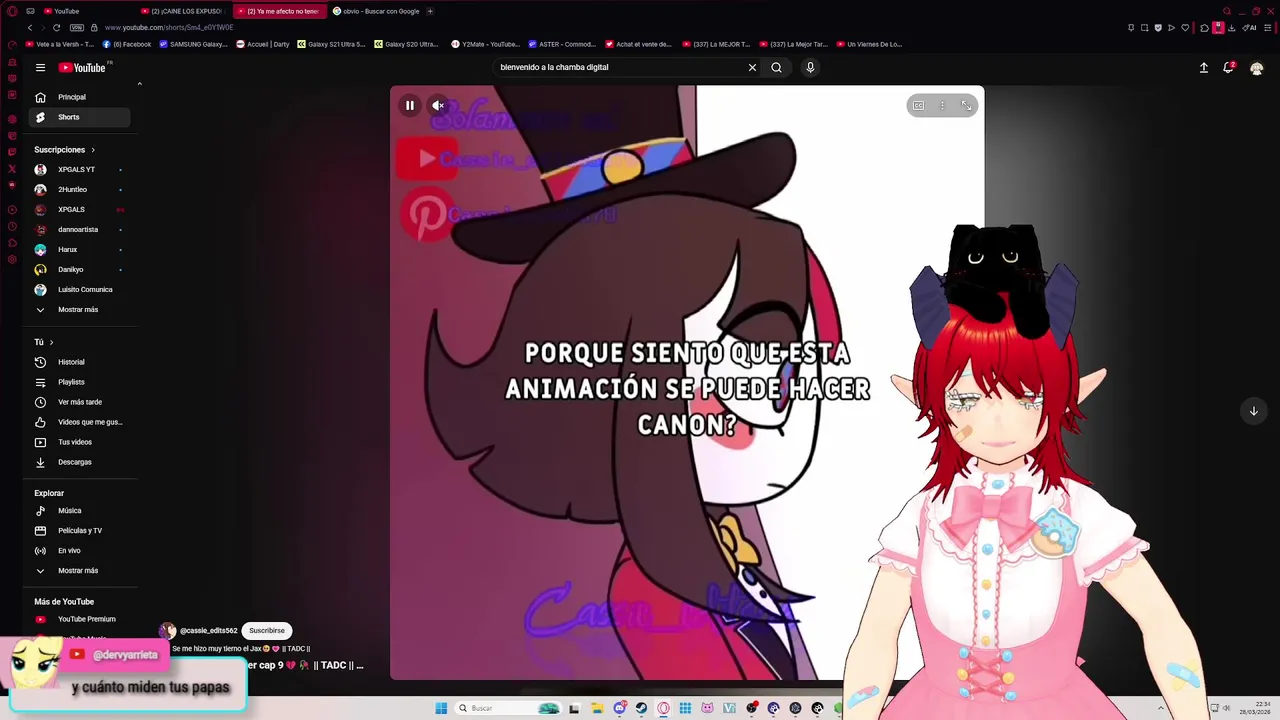Switch to the CAINE LOS EXPUSO tab
Image resolution: width=1280 pixels, height=720 pixels.
pyautogui.click(x=184, y=11)
